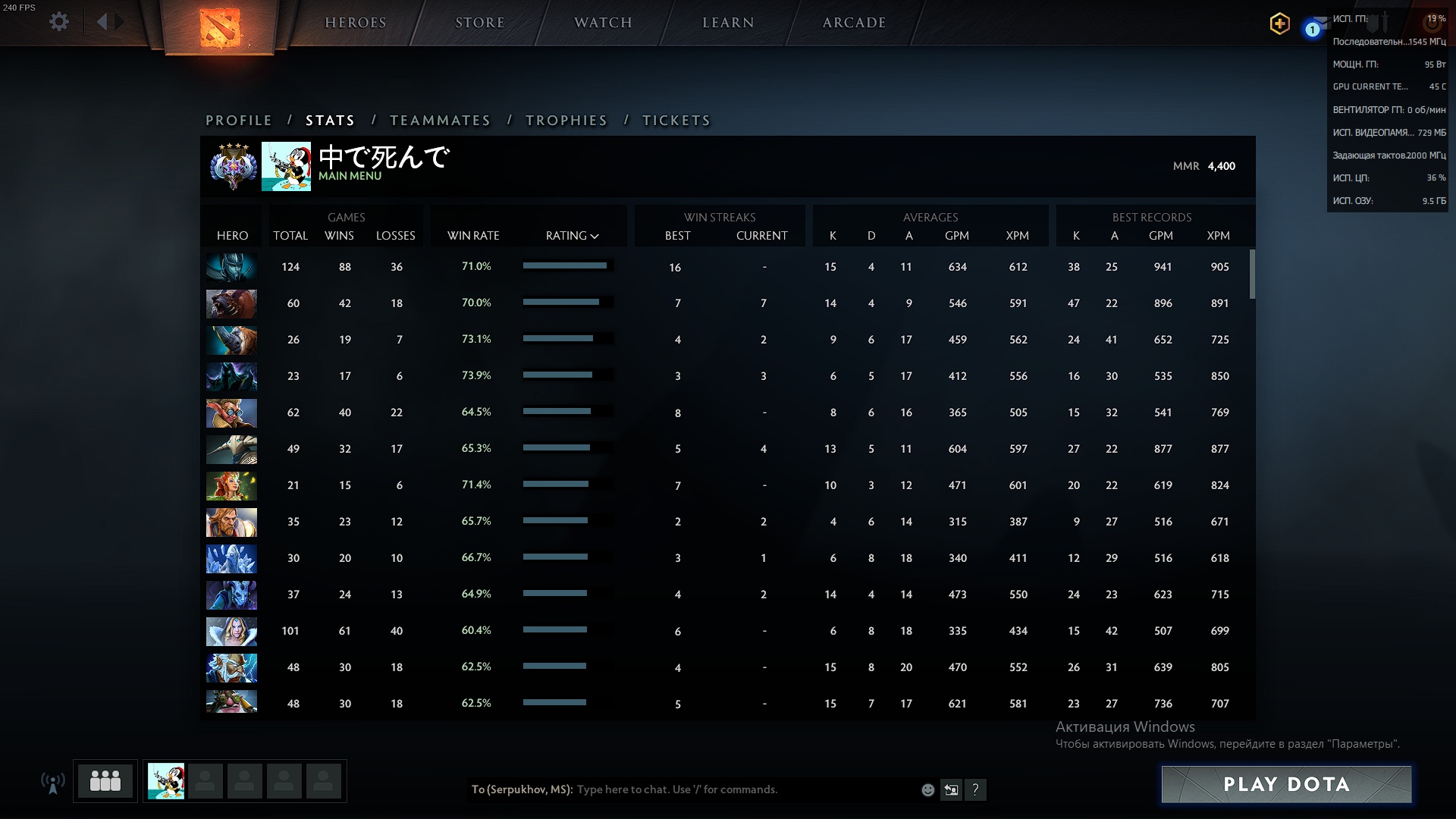Go forward with the right arrow
This screenshot has width=1456, height=819.
pos(120,21)
